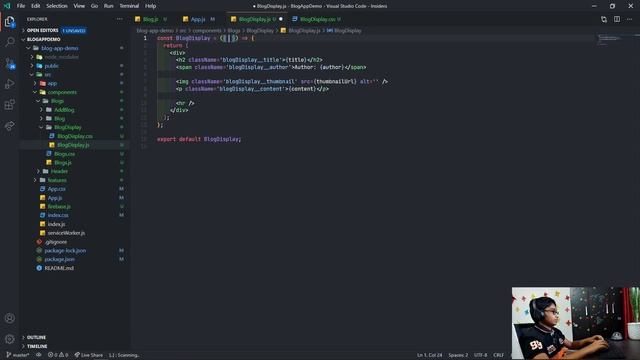The width and height of the screenshot is (640, 360).
Task: Place cursor on export default BlogDisplay line
Action: 199,139
